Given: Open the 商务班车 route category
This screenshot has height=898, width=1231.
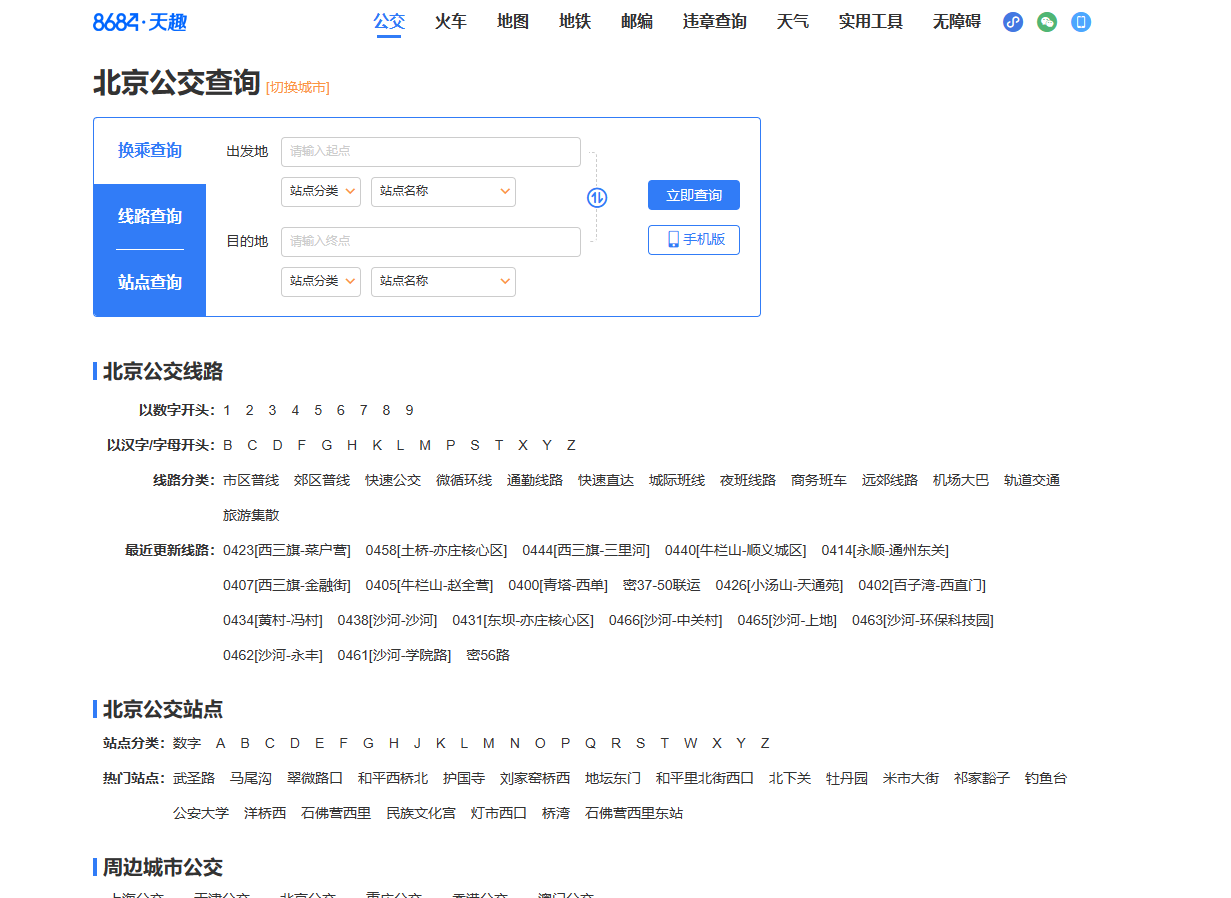Looking at the screenshot, I should point(819,480).
